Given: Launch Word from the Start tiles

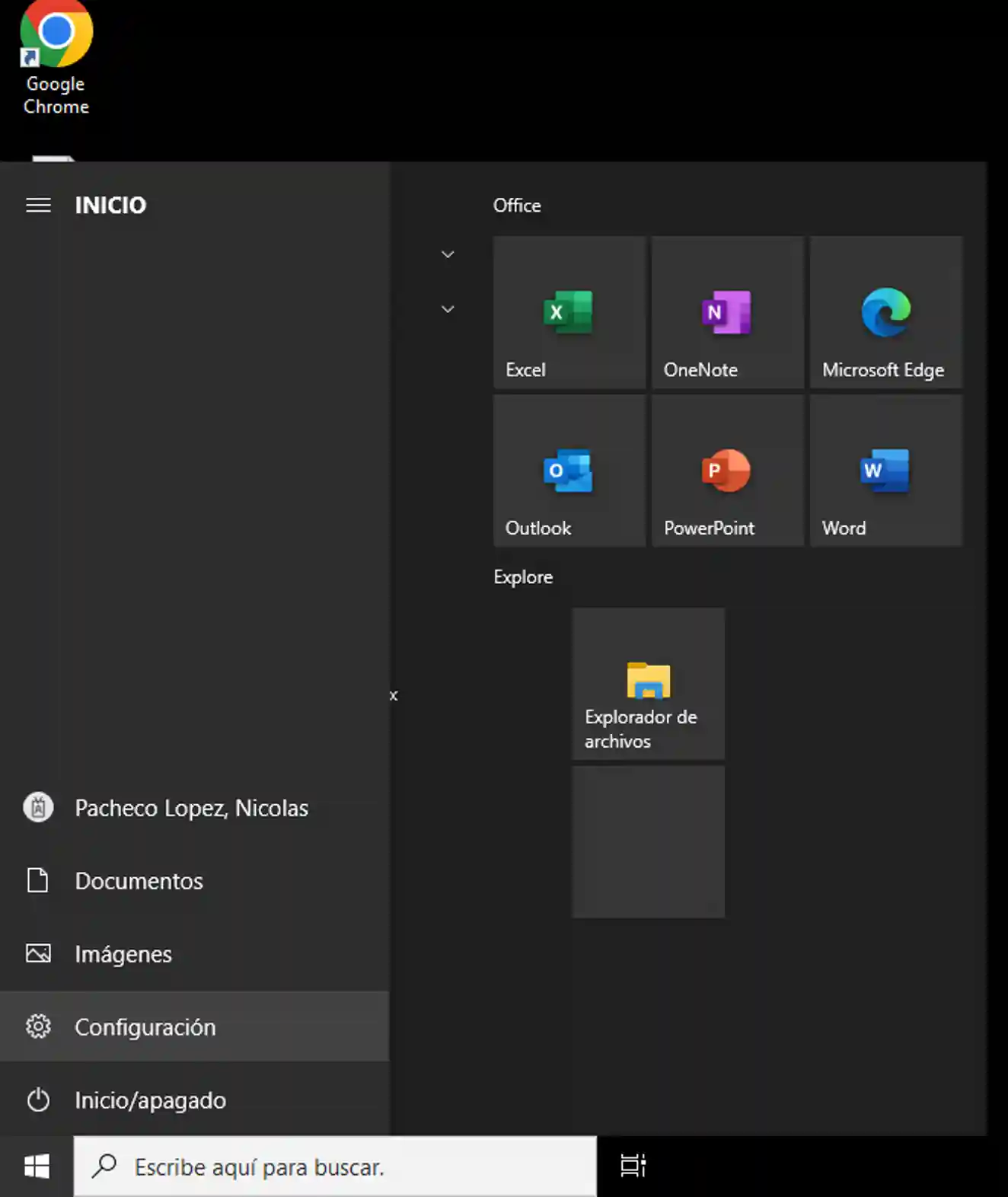Looking at the screenshot, I should [x=885, y=471].
